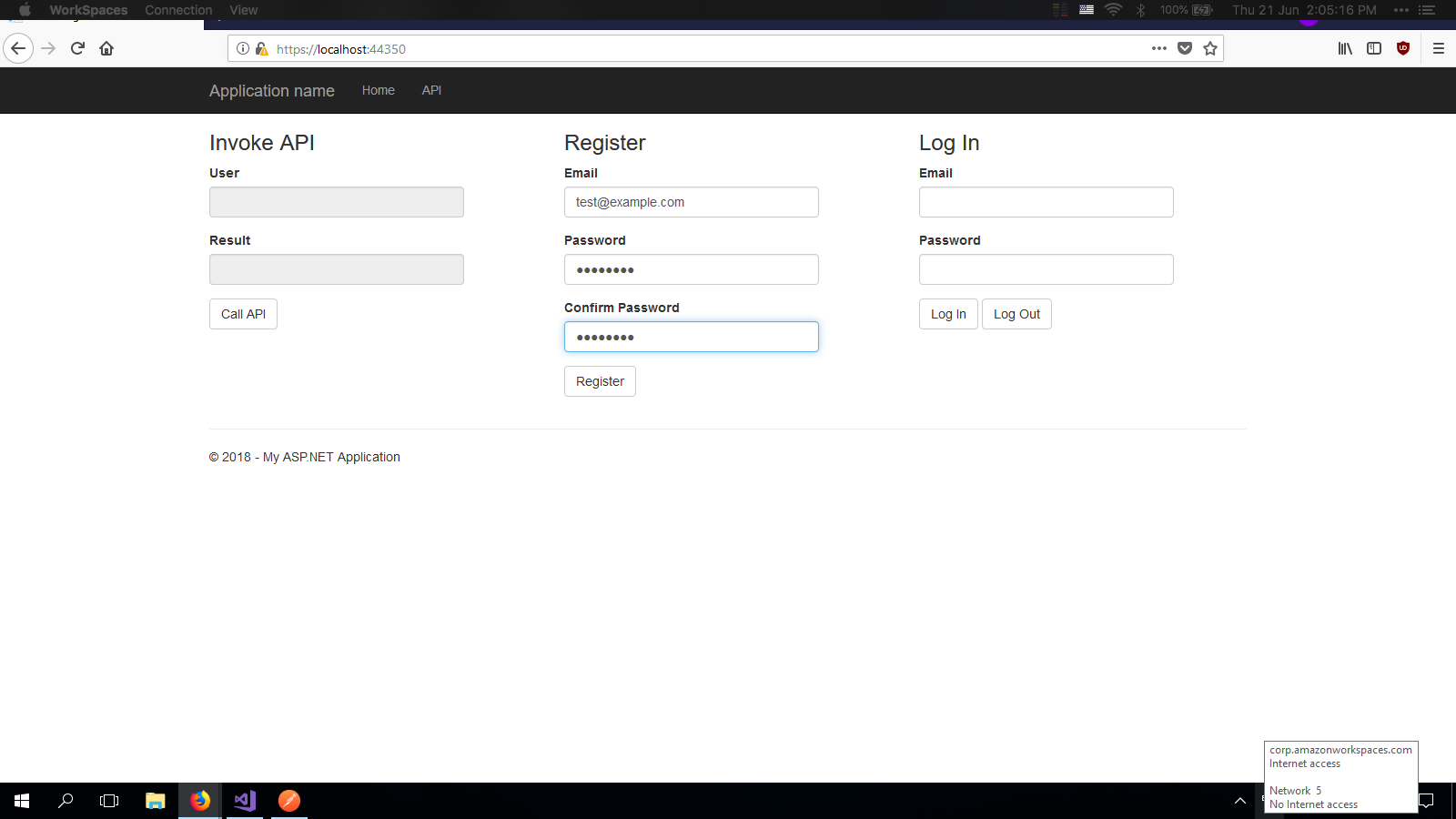
Task: Open Windows Search from the taskbar
Action: (x=65, y=801)
